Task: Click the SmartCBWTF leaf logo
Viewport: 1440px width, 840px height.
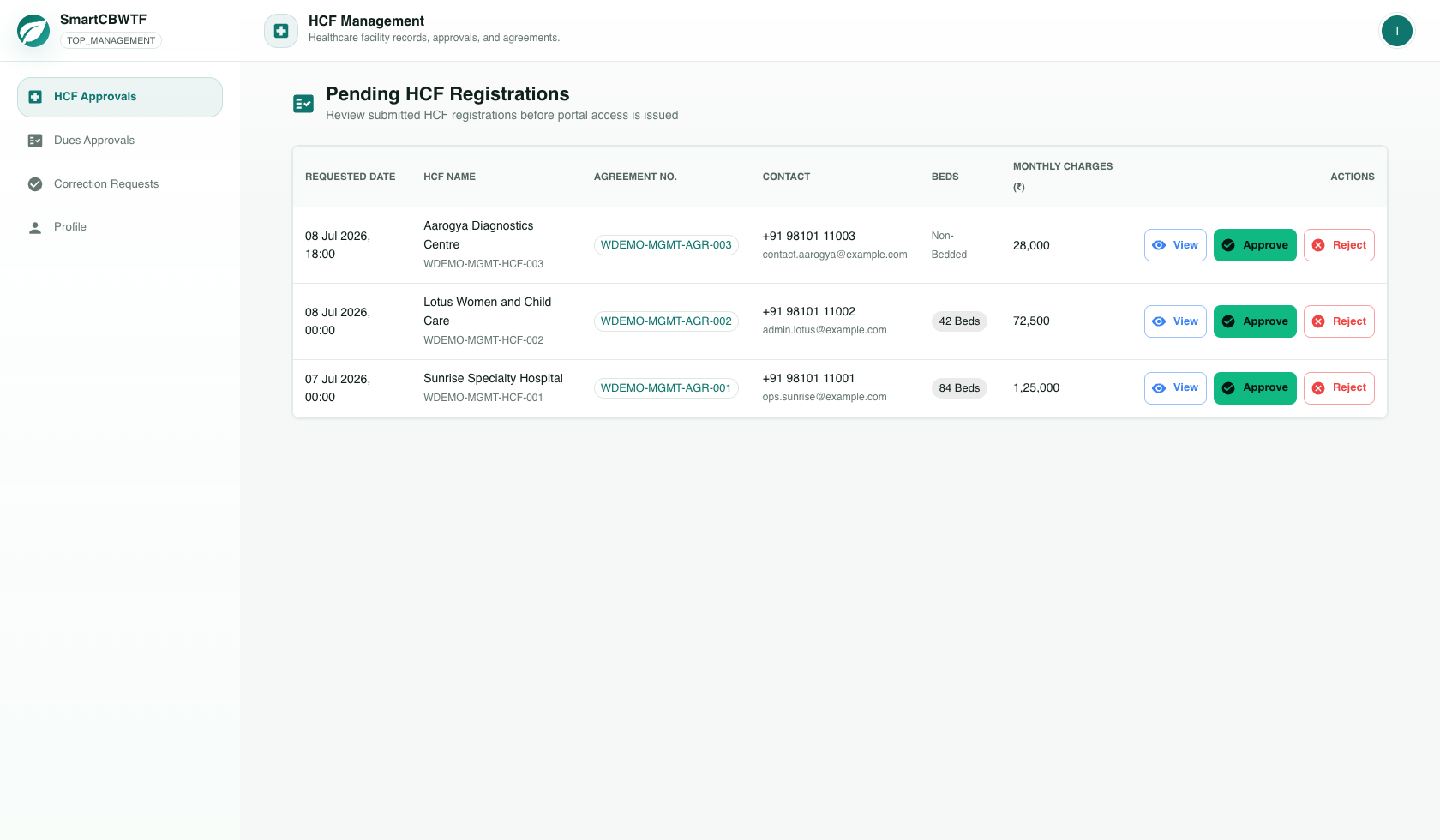Action: pyautogui.click(x=33, y=31)
